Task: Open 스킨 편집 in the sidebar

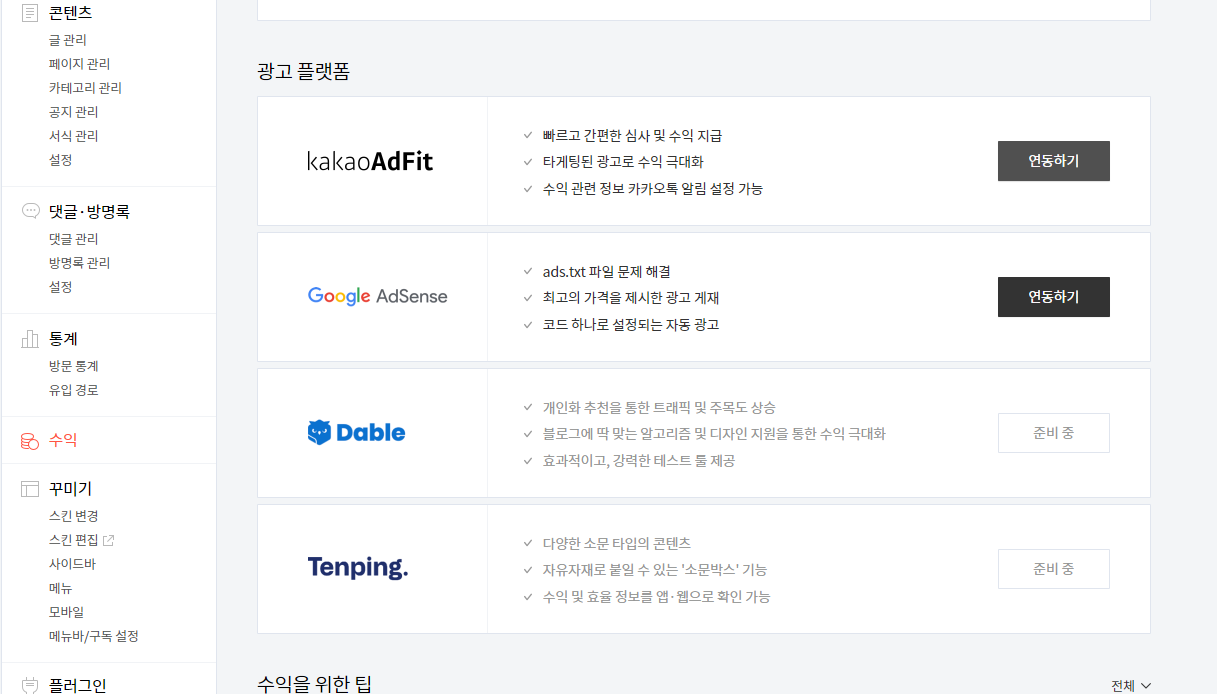Action: click(x=73, y=540)
